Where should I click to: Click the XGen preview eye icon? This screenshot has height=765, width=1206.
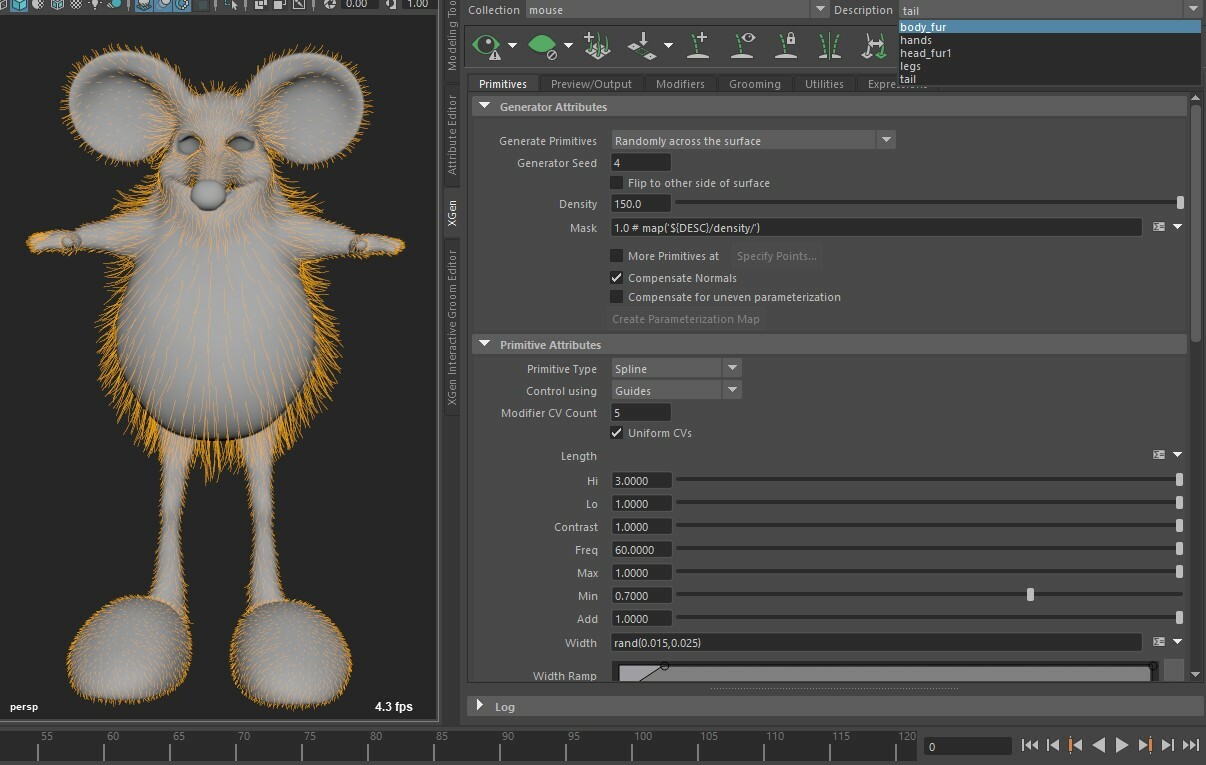(487, 46)
